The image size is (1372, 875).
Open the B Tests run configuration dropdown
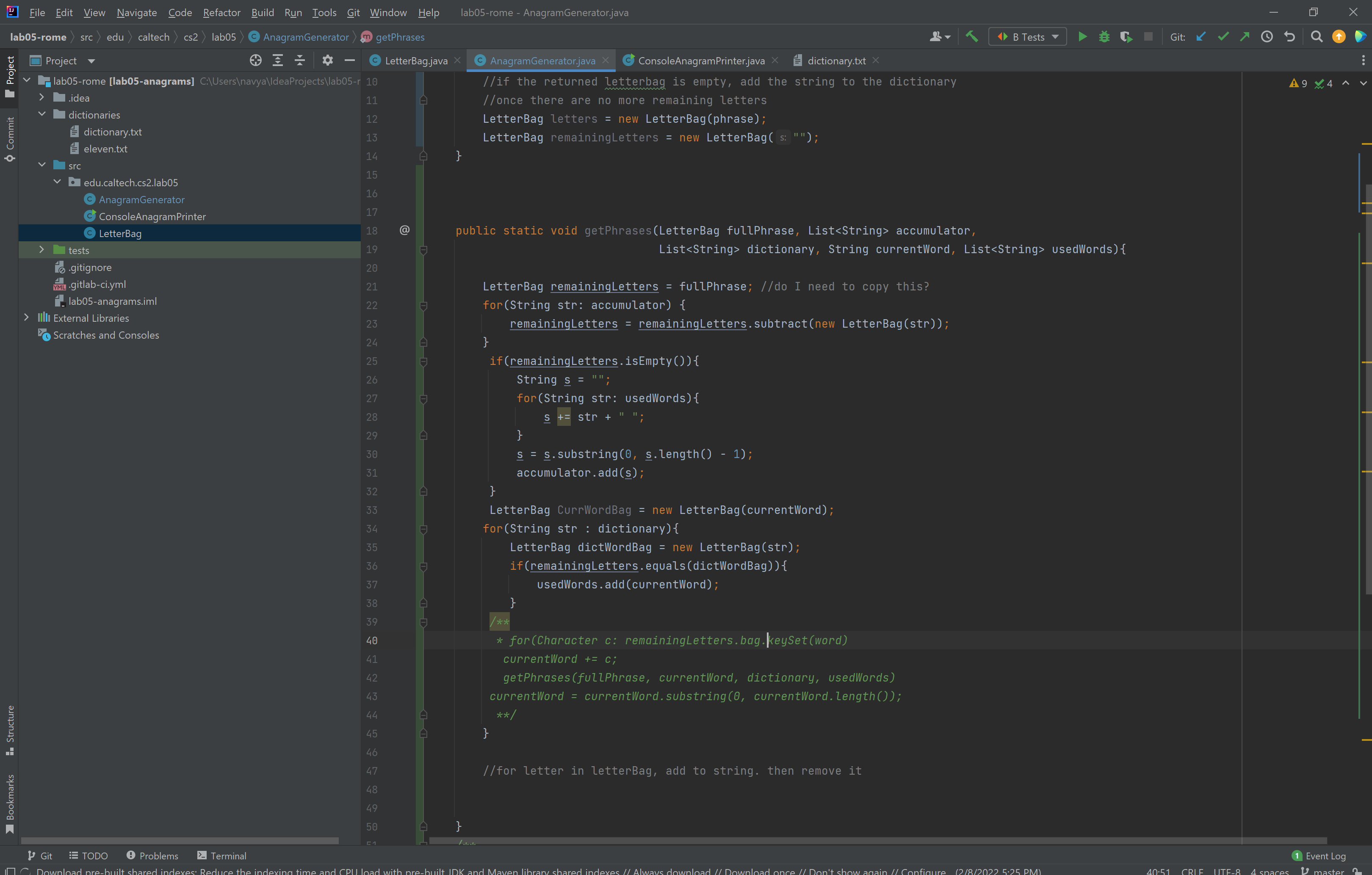(x=1027, y=37)
